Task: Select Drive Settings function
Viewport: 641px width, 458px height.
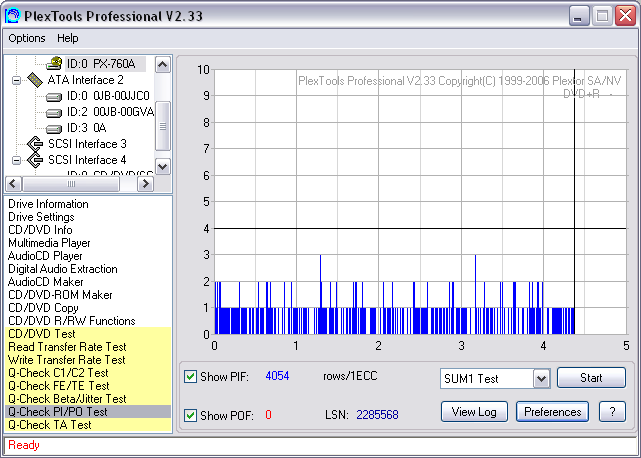Action: tap(41, 217)
